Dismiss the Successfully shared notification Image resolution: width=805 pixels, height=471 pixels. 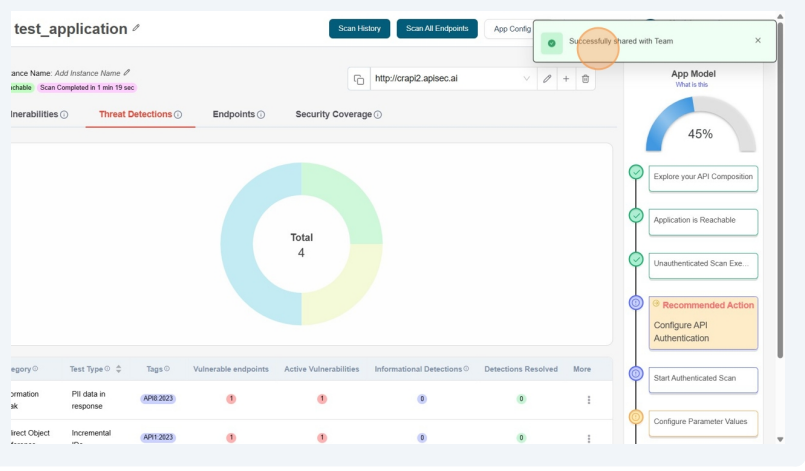[x=757, y=40]
